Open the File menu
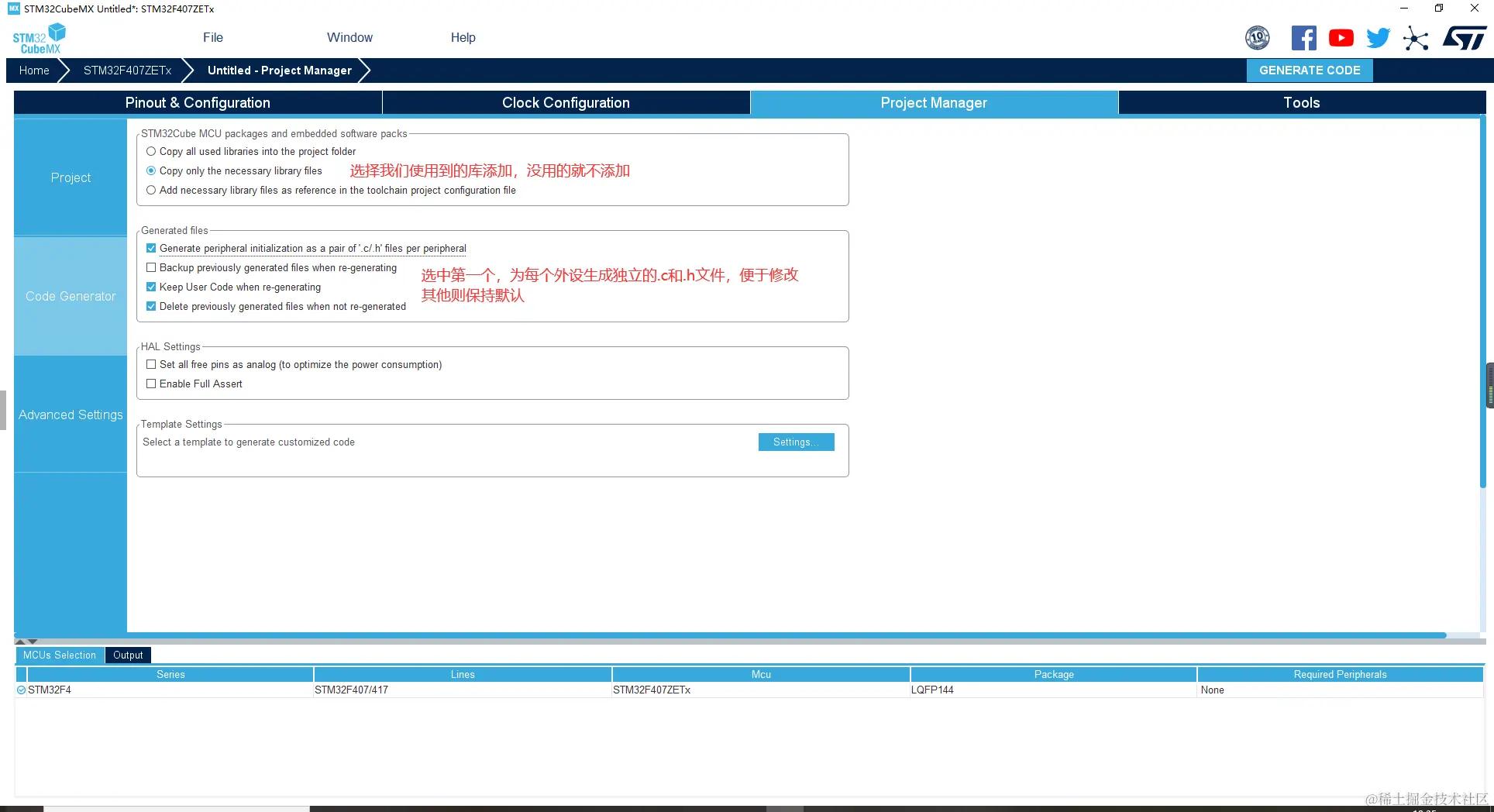Image resolution: width=1494 pixels, height=812 pixels. [x=213, y=37]
